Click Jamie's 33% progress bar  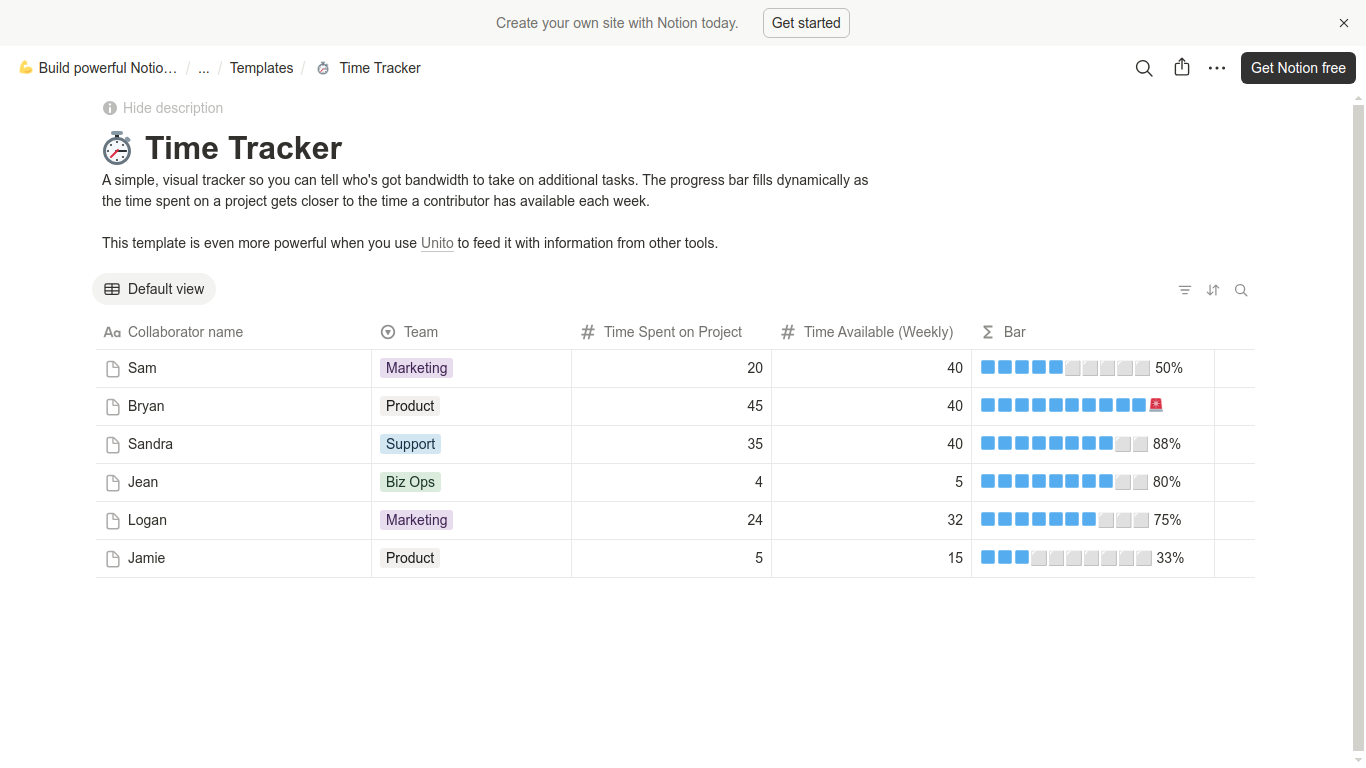[x=1083, y=558]
